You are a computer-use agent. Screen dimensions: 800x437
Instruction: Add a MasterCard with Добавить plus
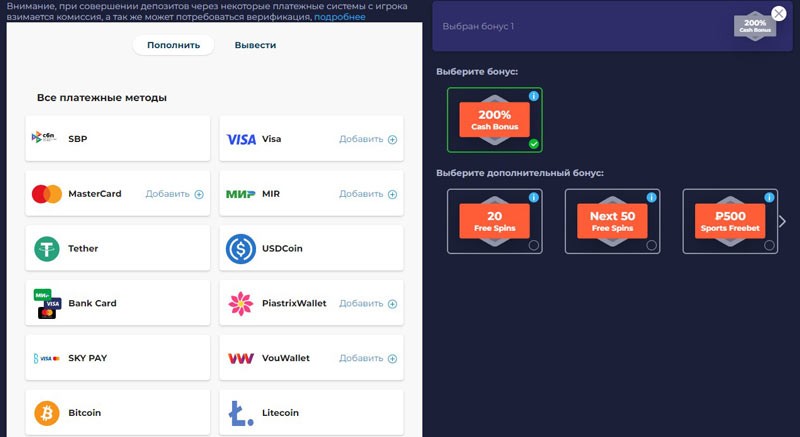pyautogui.click(x=174, y=194)
